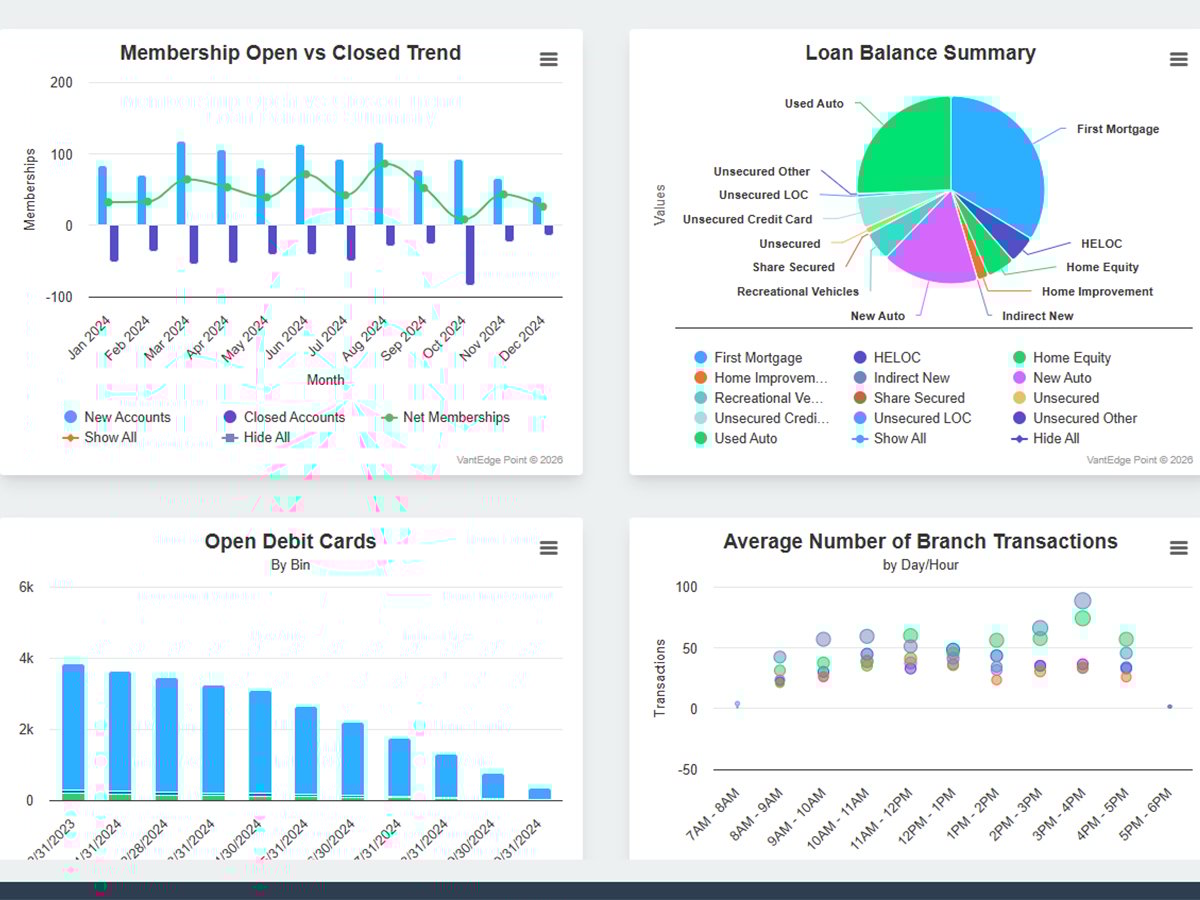Toggle HELOC in the Loan Balance legend
The height and width of the screenshot is (900, 1200).
862,357
